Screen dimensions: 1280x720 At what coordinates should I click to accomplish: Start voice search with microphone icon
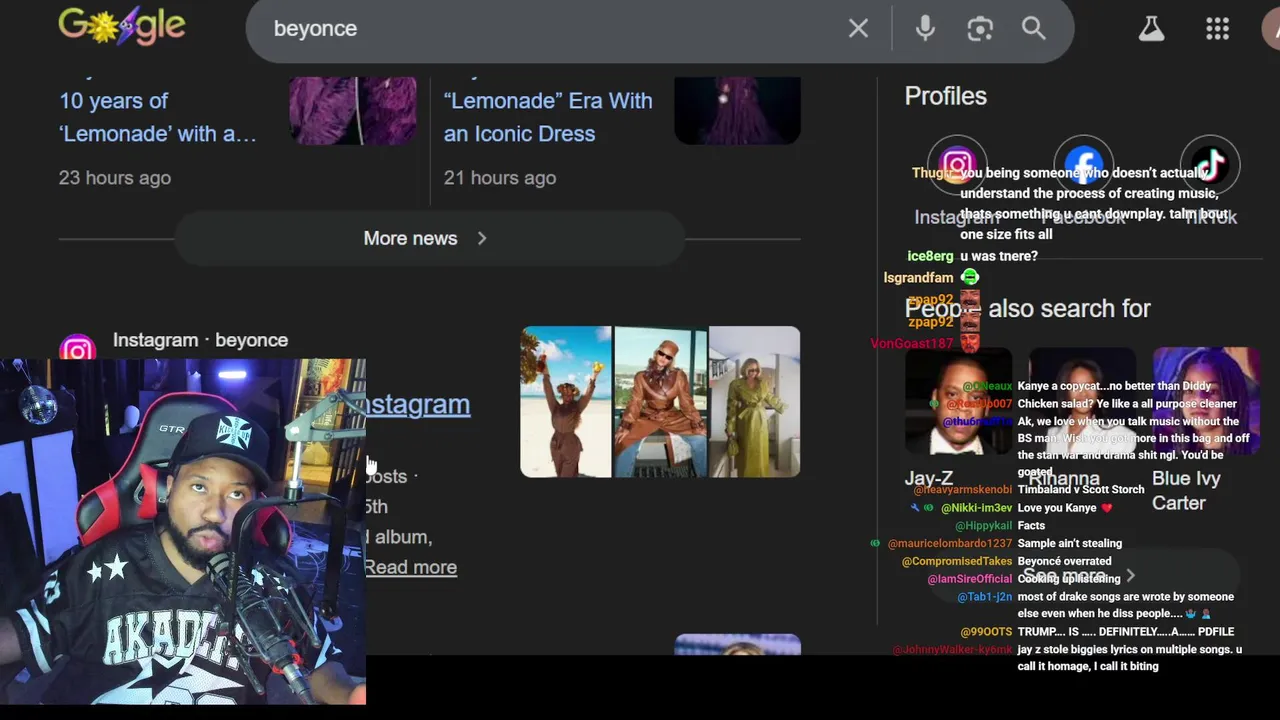point(925,28)
